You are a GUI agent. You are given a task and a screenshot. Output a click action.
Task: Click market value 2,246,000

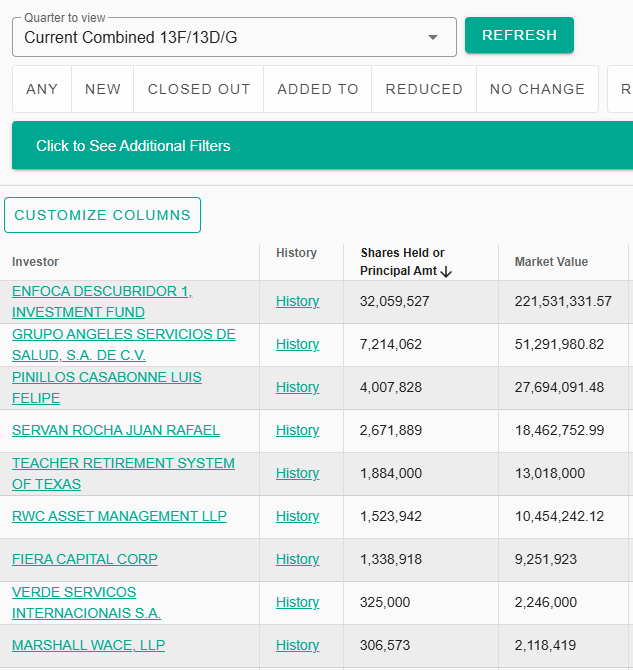click(546, 602)
